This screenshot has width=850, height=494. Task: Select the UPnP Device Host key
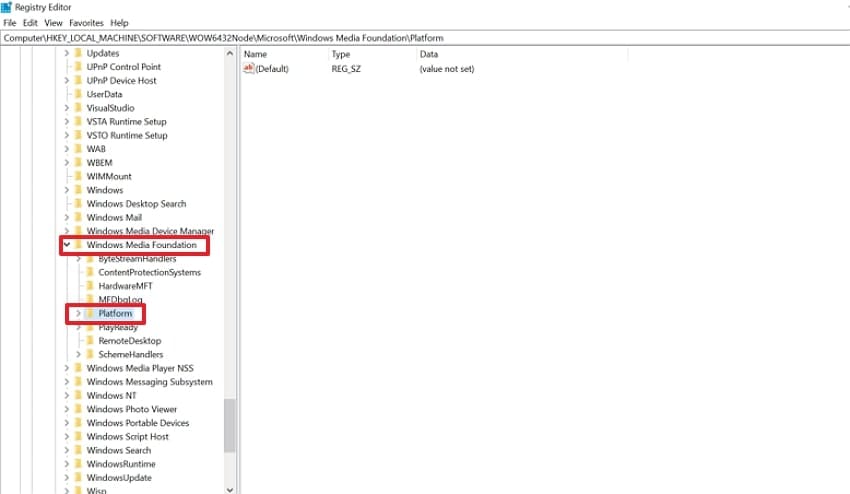(x=121, y=80)
